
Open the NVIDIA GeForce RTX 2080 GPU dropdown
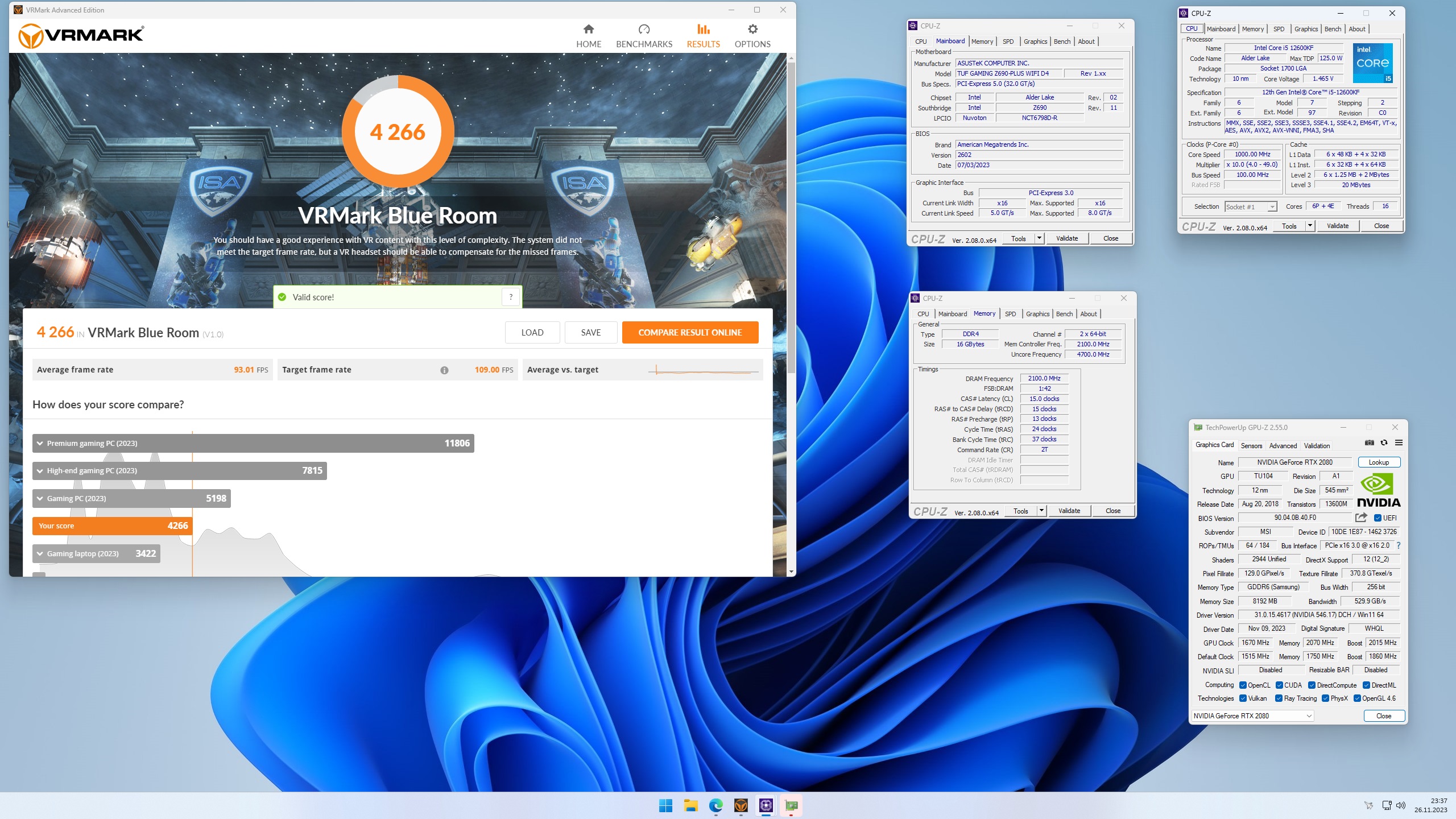1252,716
